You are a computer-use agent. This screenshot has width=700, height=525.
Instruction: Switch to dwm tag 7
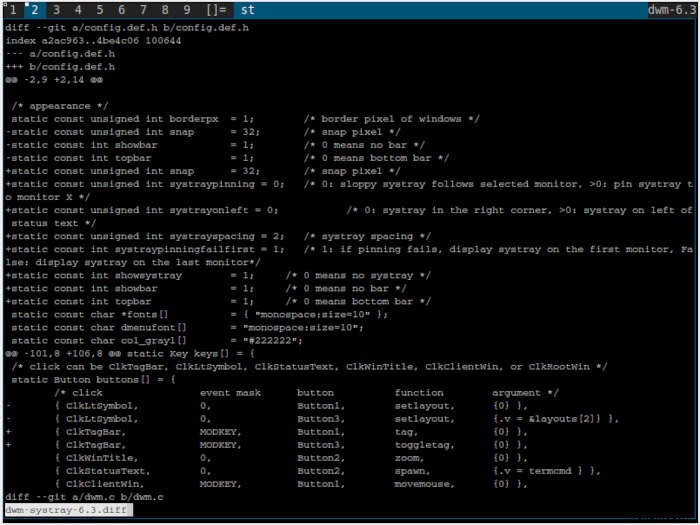click(143, 9)
